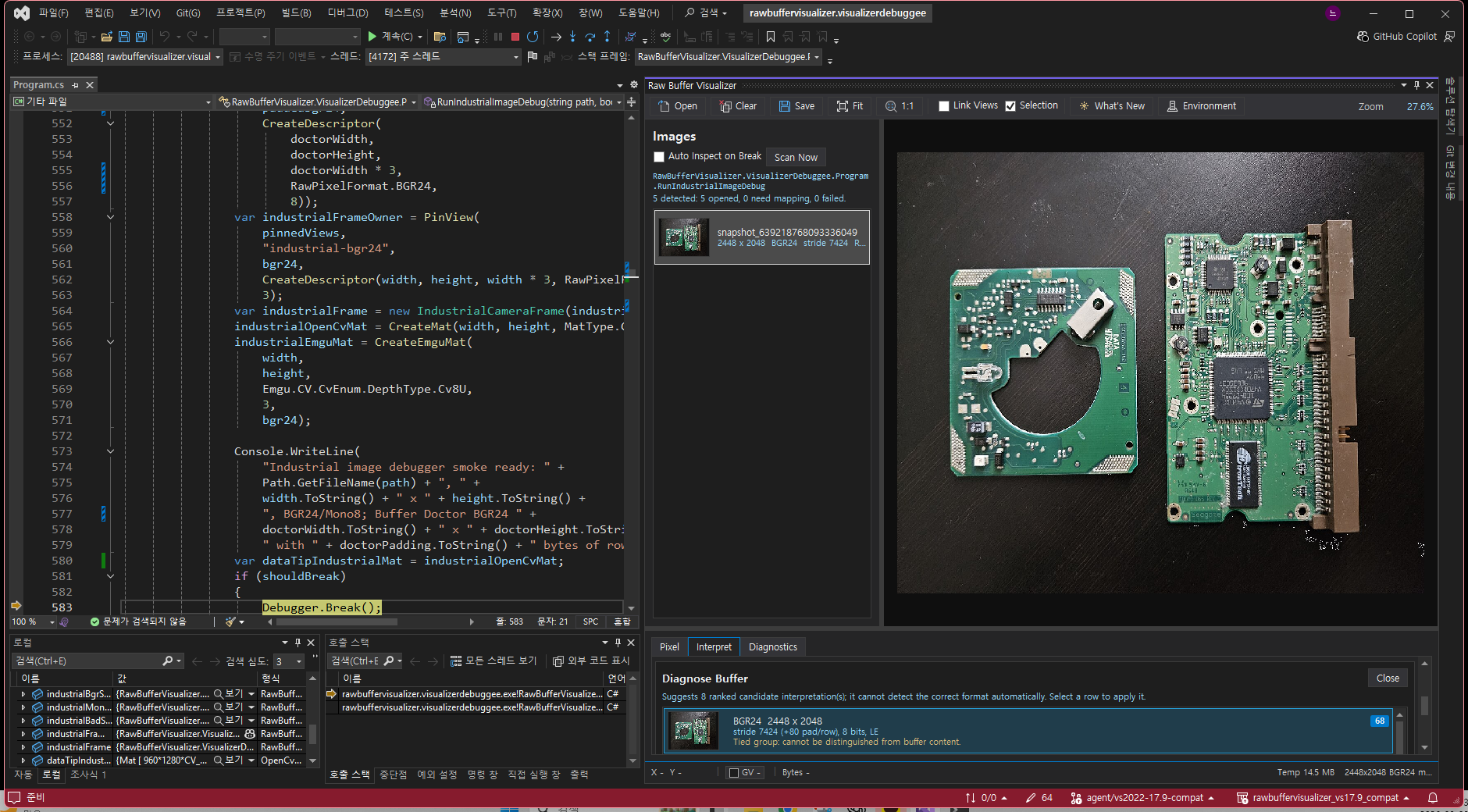Toggle the Selection checkbox
Screen dimensions: 1468x812
[1010, 106]
